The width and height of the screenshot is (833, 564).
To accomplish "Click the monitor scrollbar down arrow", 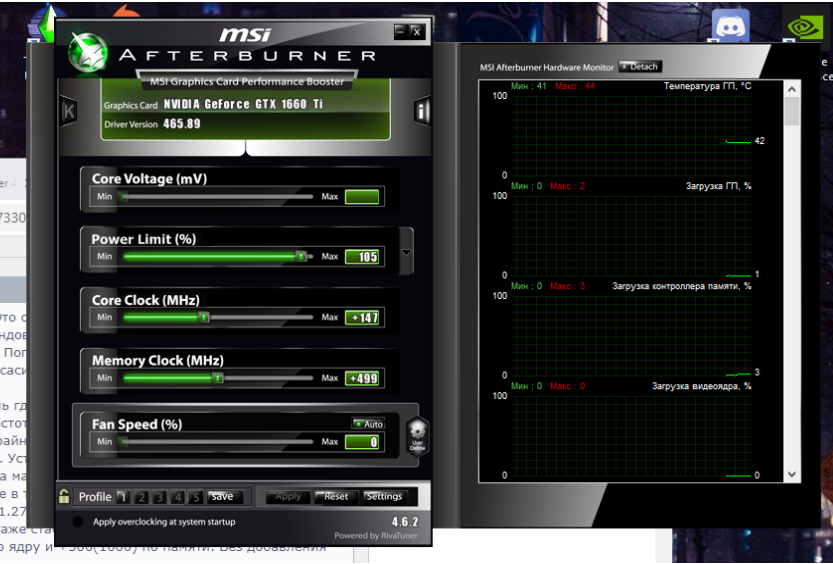I will pos(792,474).
